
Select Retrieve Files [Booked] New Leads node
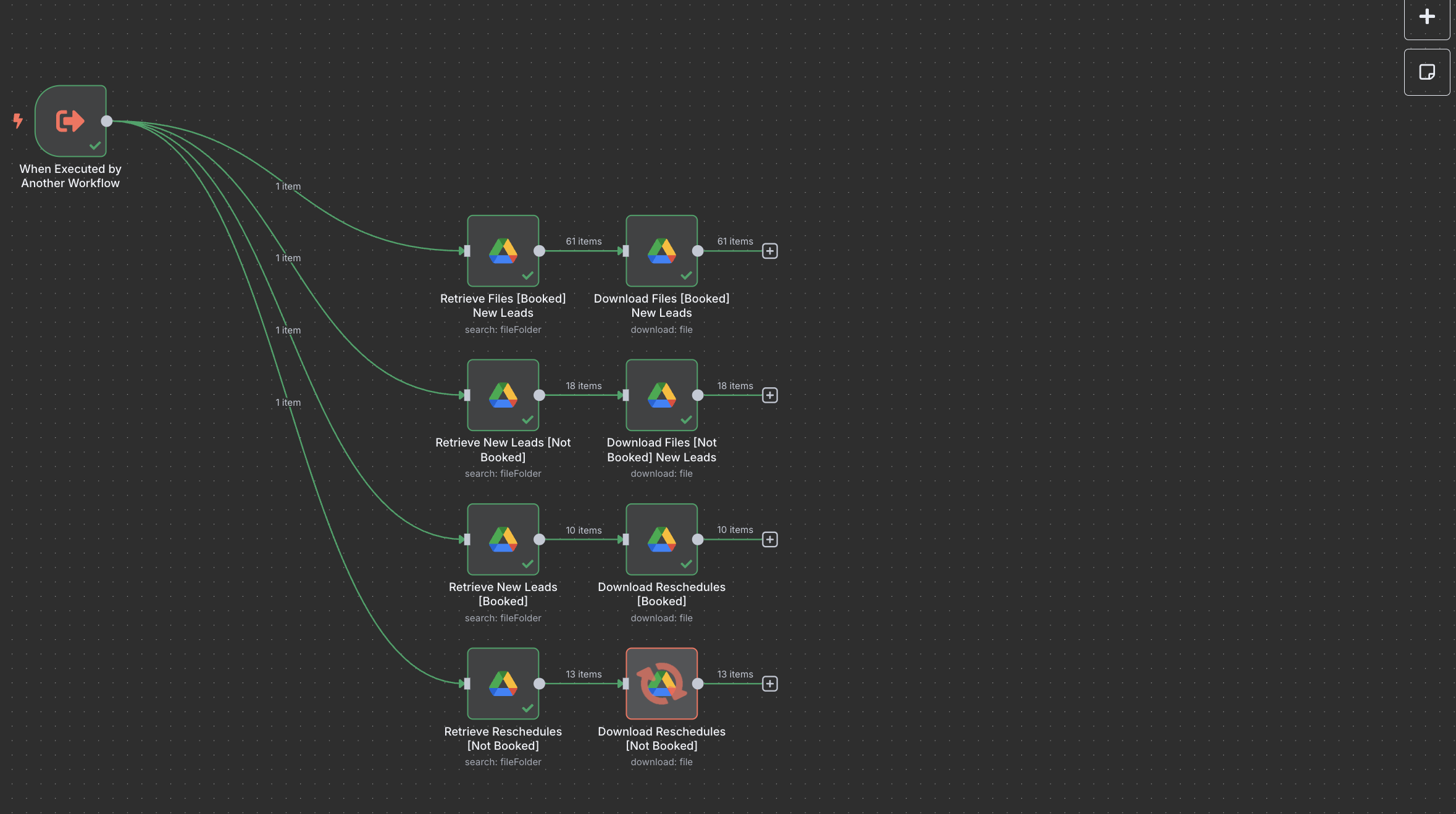[x=503, y=251]
